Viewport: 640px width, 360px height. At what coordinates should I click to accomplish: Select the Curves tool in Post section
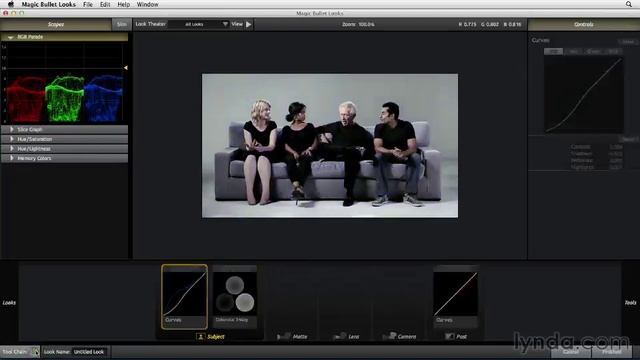[456, 297]
